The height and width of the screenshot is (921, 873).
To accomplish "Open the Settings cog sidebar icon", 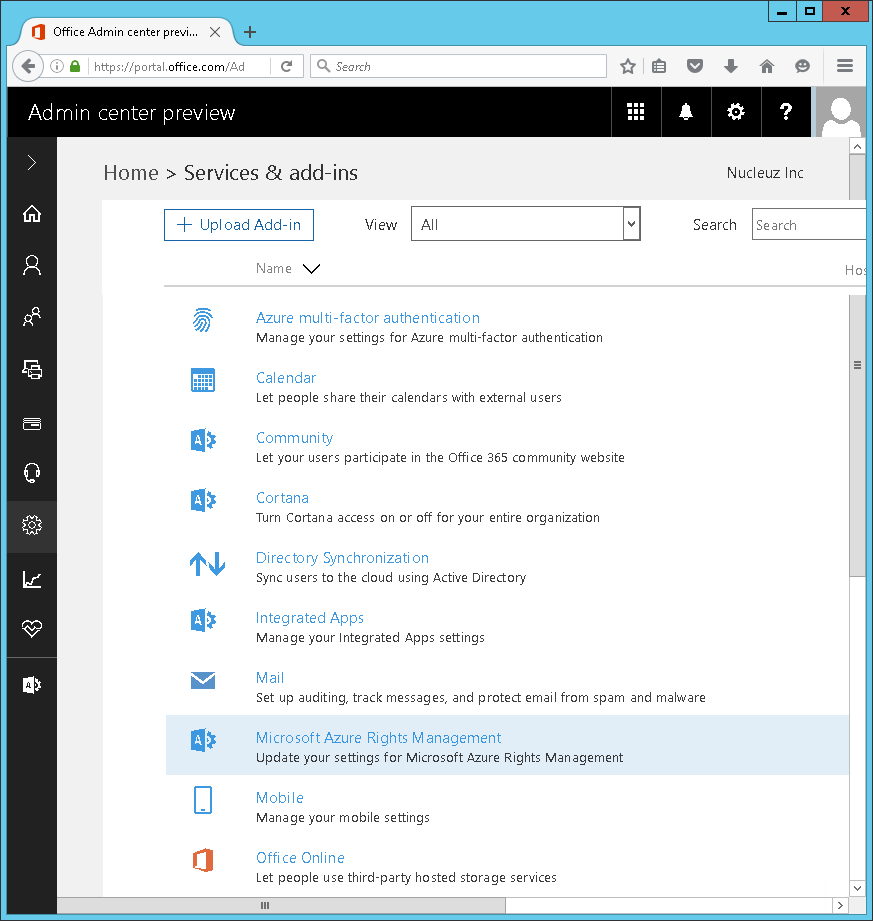I will [32, 525].
